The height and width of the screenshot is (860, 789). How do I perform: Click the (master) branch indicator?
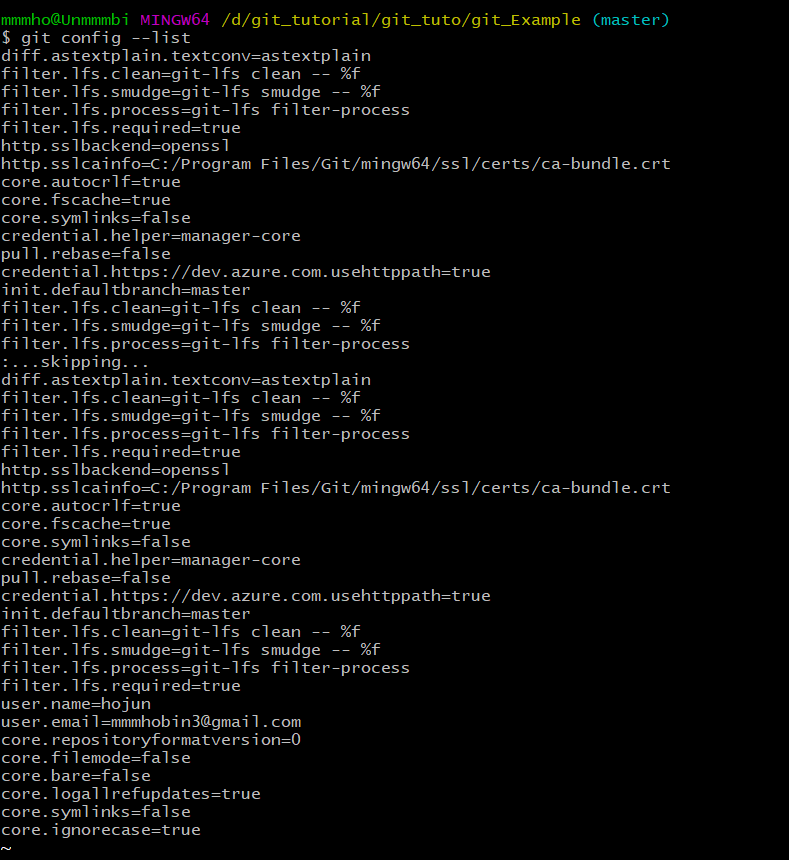tap(631, 20)
